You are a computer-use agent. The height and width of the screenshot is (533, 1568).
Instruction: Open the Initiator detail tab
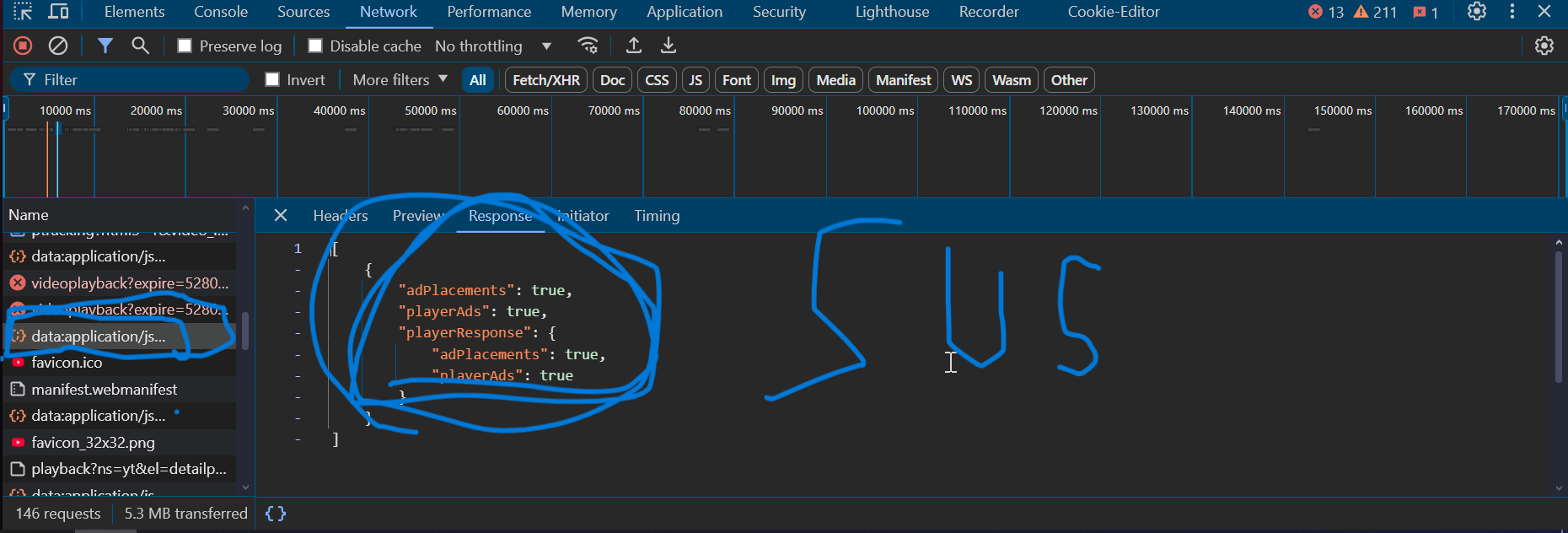pyautogui.click(x=583, y=216)
